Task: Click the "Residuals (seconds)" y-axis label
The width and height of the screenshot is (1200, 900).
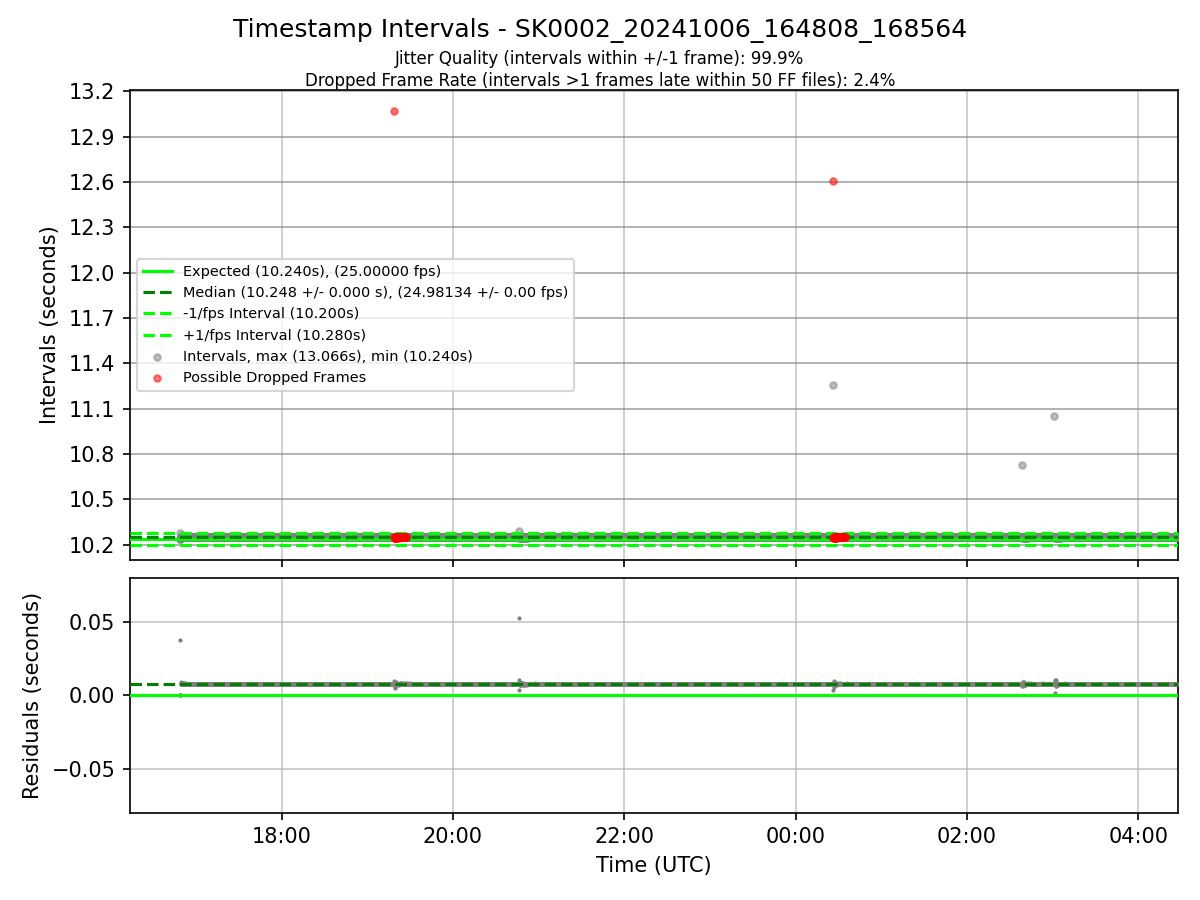Action: tap(31, 696)
